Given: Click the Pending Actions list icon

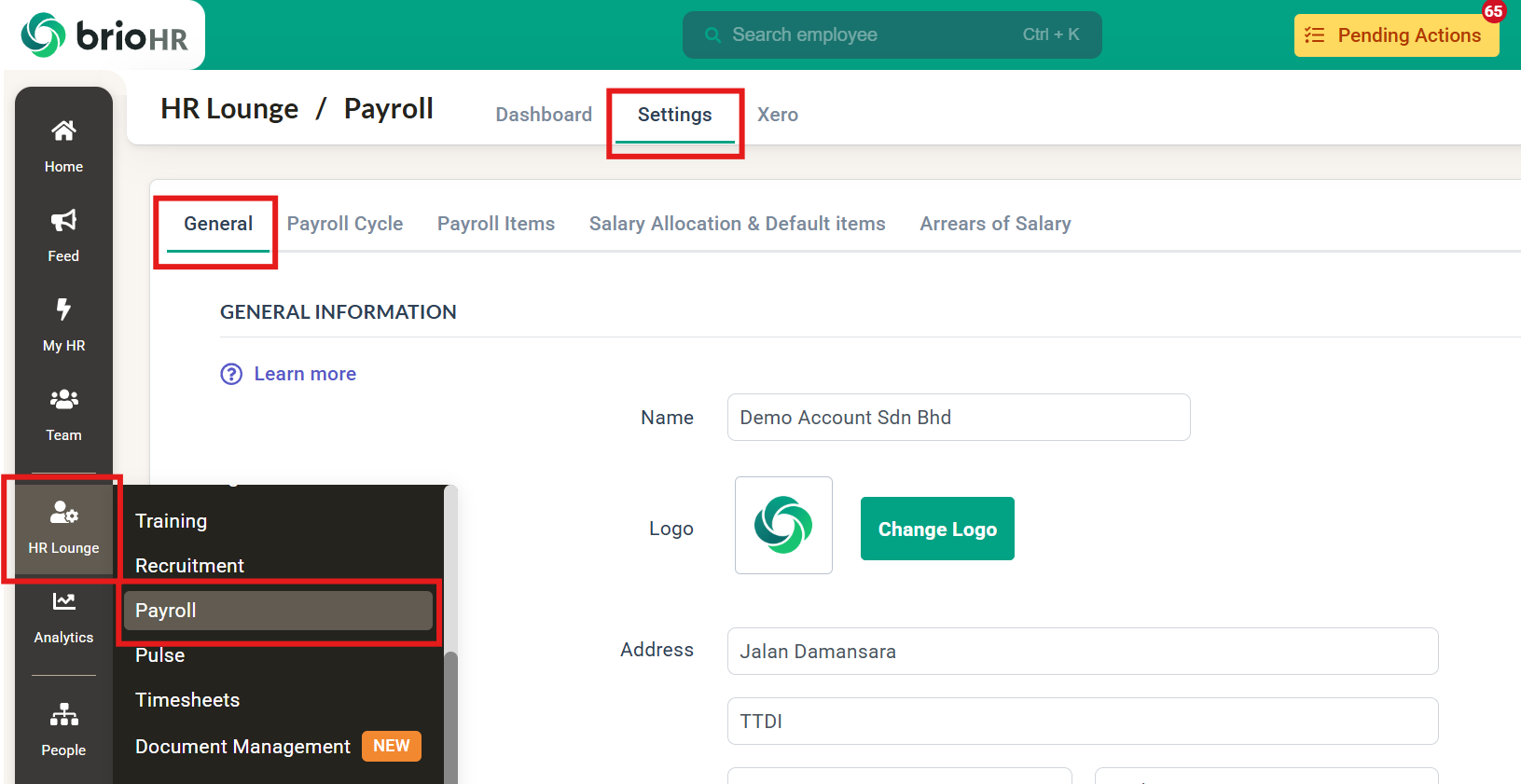Looking at the screenshot, I should 1314,35.
